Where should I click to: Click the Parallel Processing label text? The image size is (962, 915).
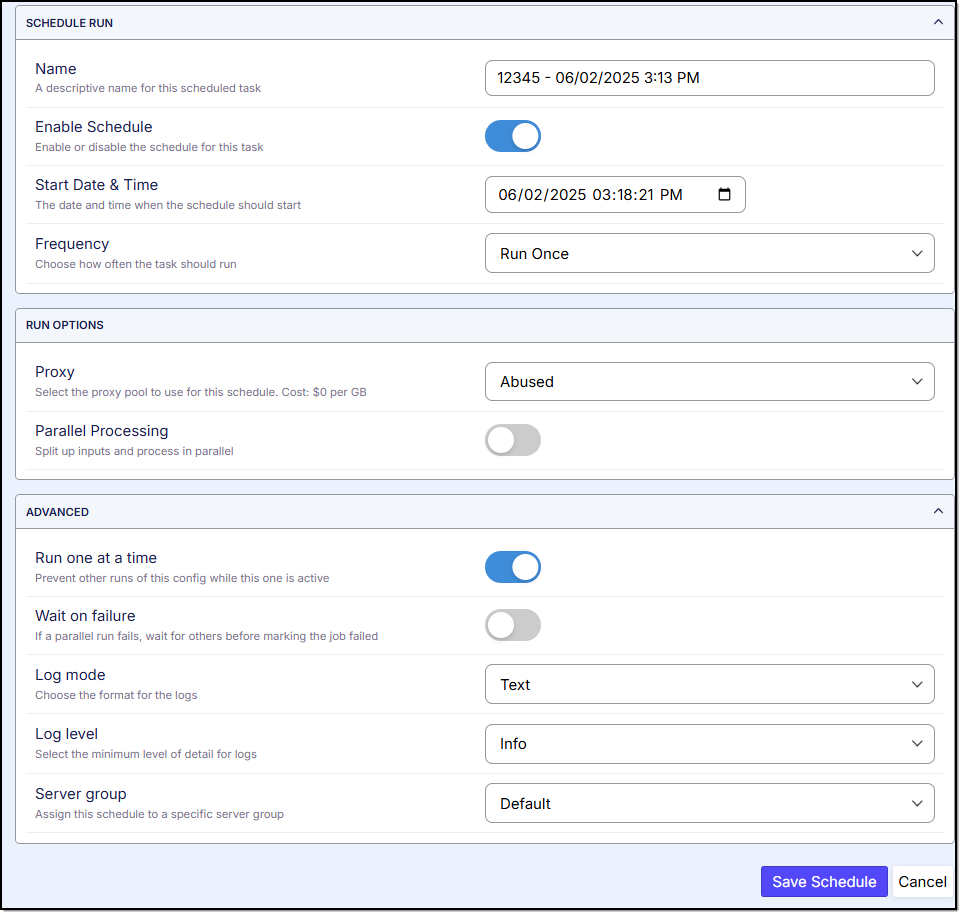tap(101, 431)
